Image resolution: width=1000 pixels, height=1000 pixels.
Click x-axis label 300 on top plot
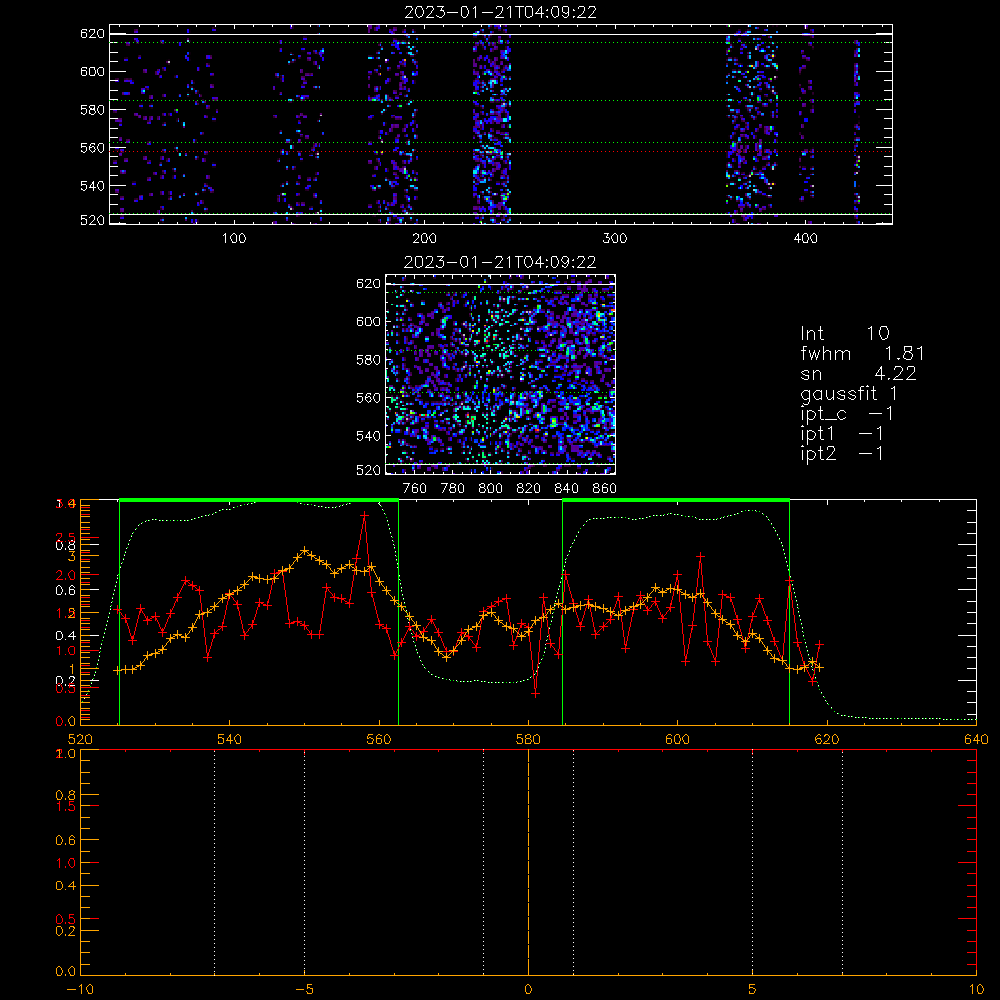615,239
